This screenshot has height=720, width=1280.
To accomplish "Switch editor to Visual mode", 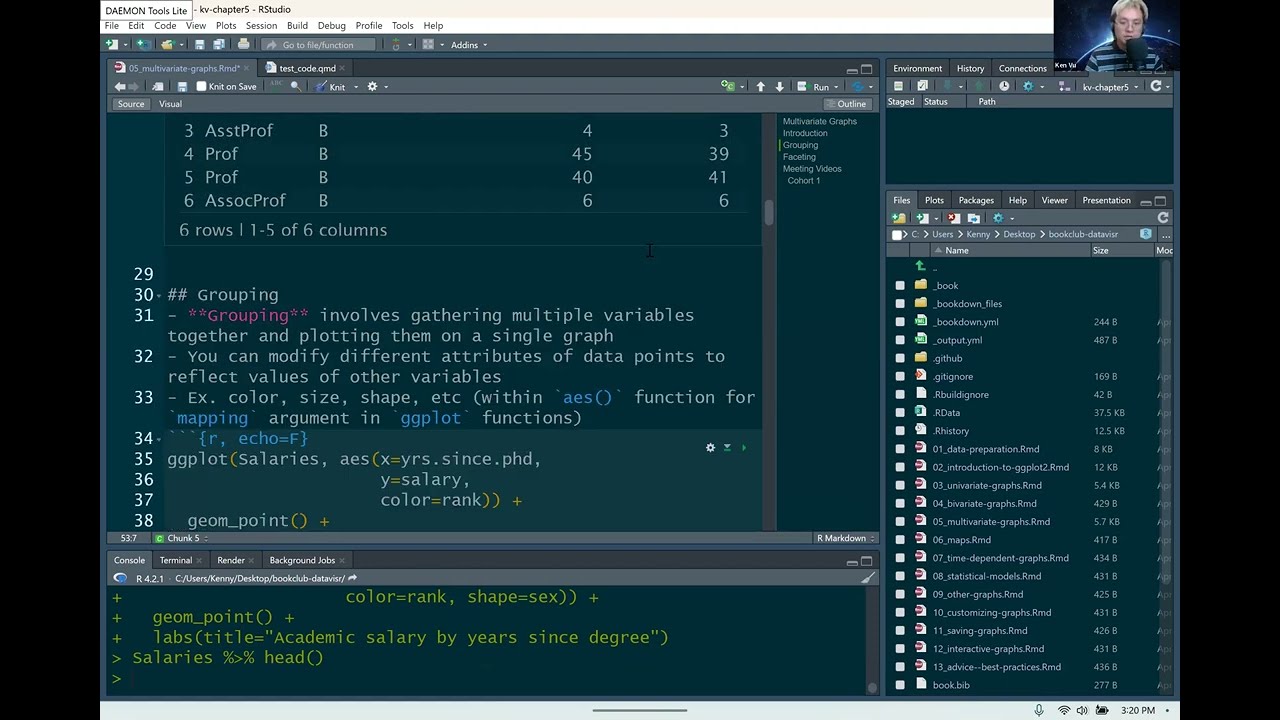I will (170, 104).
